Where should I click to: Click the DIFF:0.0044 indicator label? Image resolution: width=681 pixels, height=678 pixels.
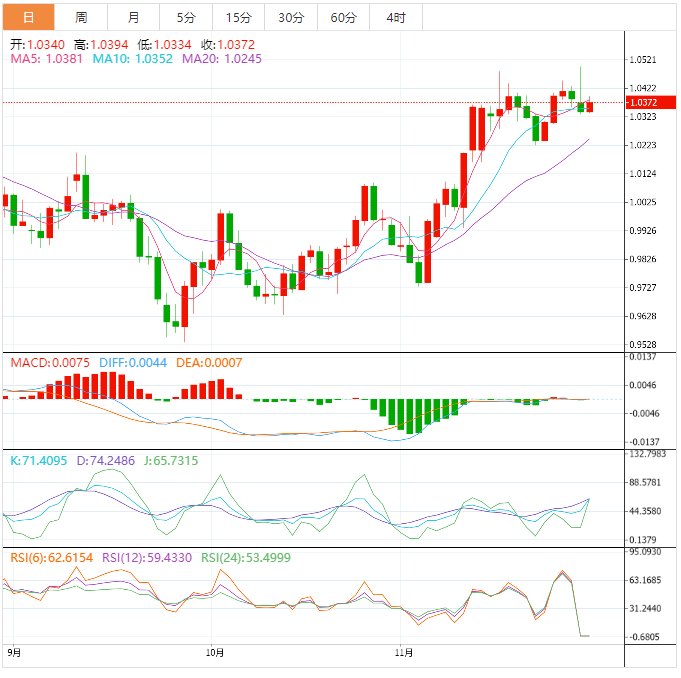(x=133, y=363)
